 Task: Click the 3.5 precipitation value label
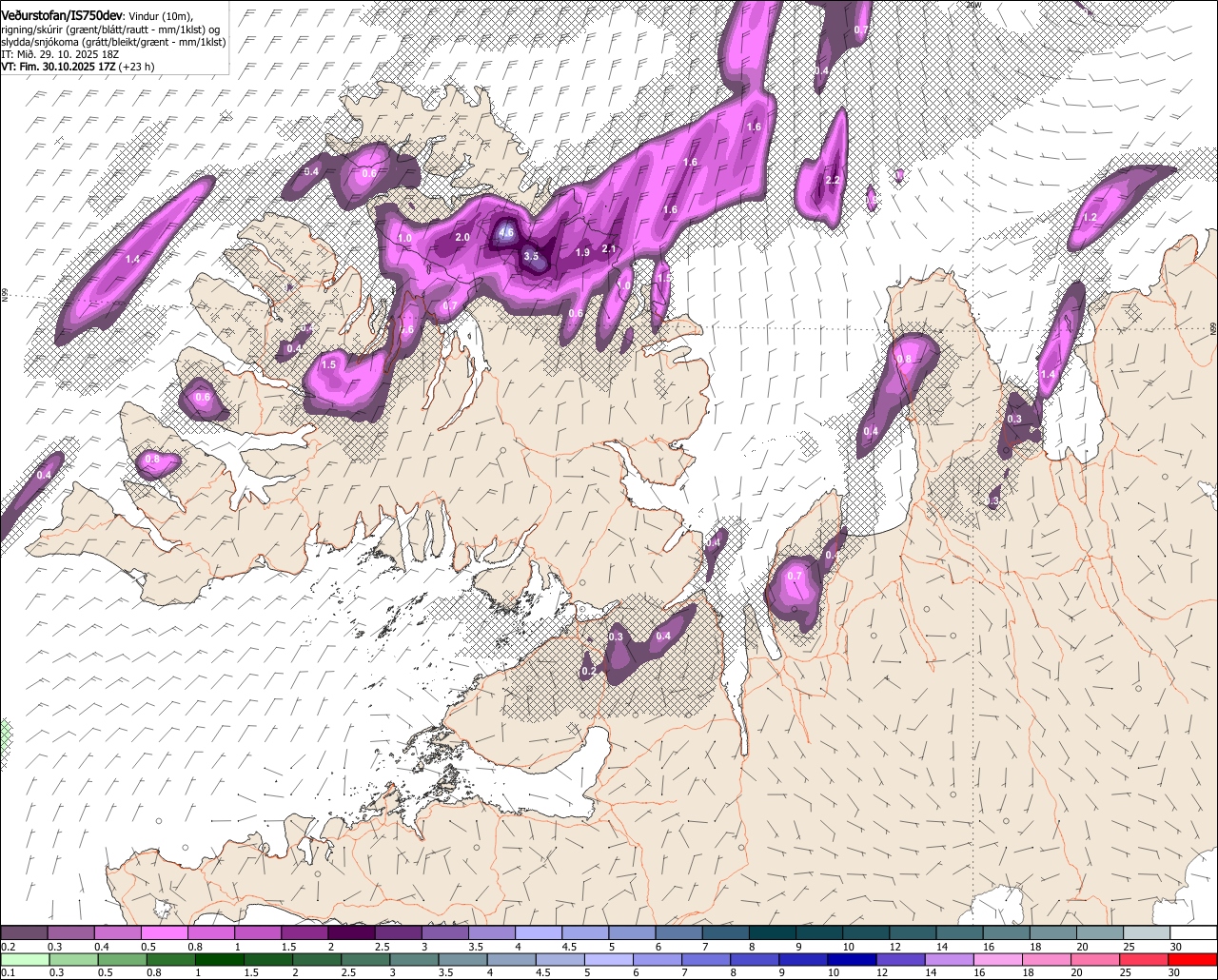531,256
